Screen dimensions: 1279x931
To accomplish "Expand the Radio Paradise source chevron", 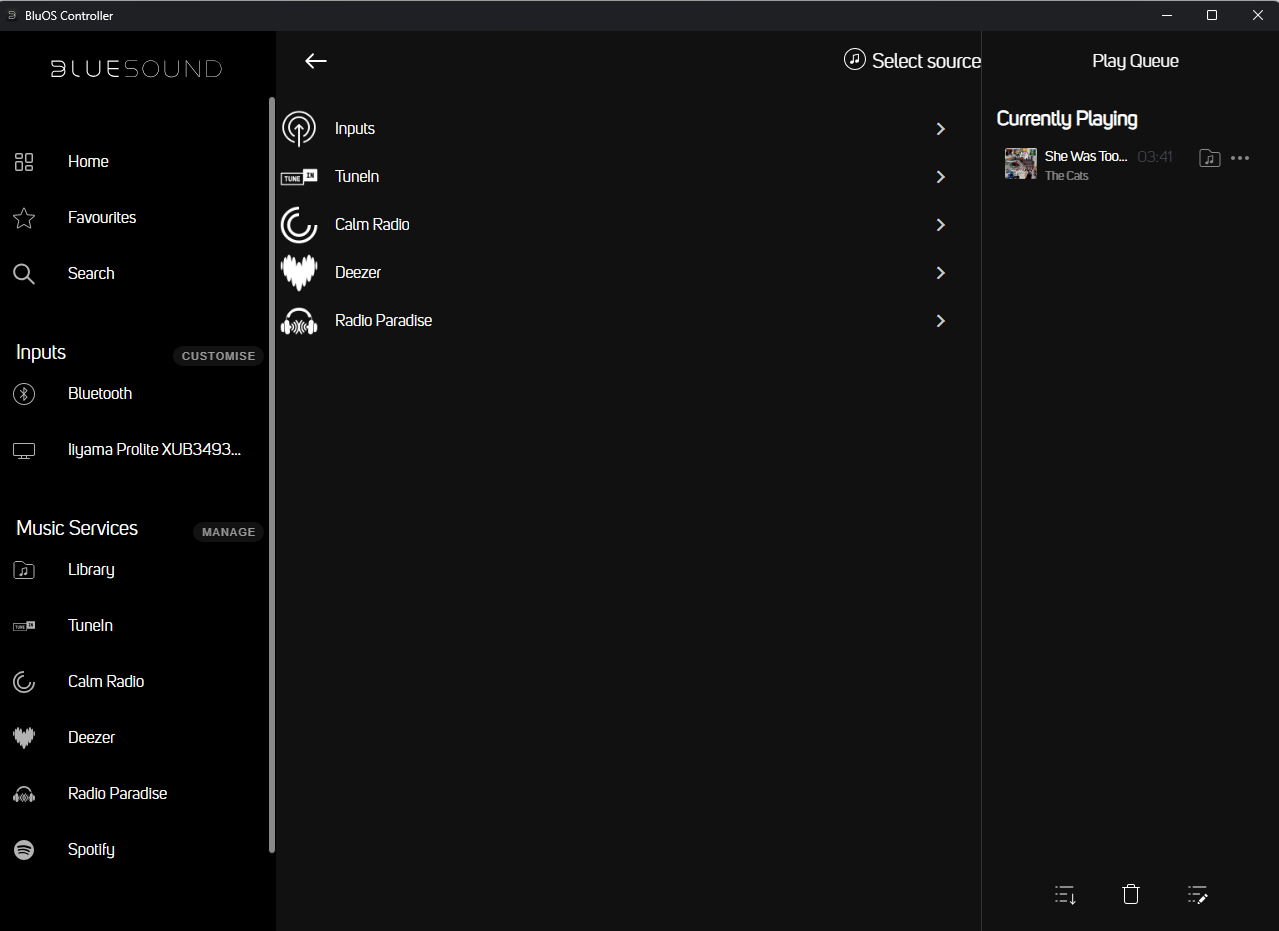I will click(x=940, y=321).
